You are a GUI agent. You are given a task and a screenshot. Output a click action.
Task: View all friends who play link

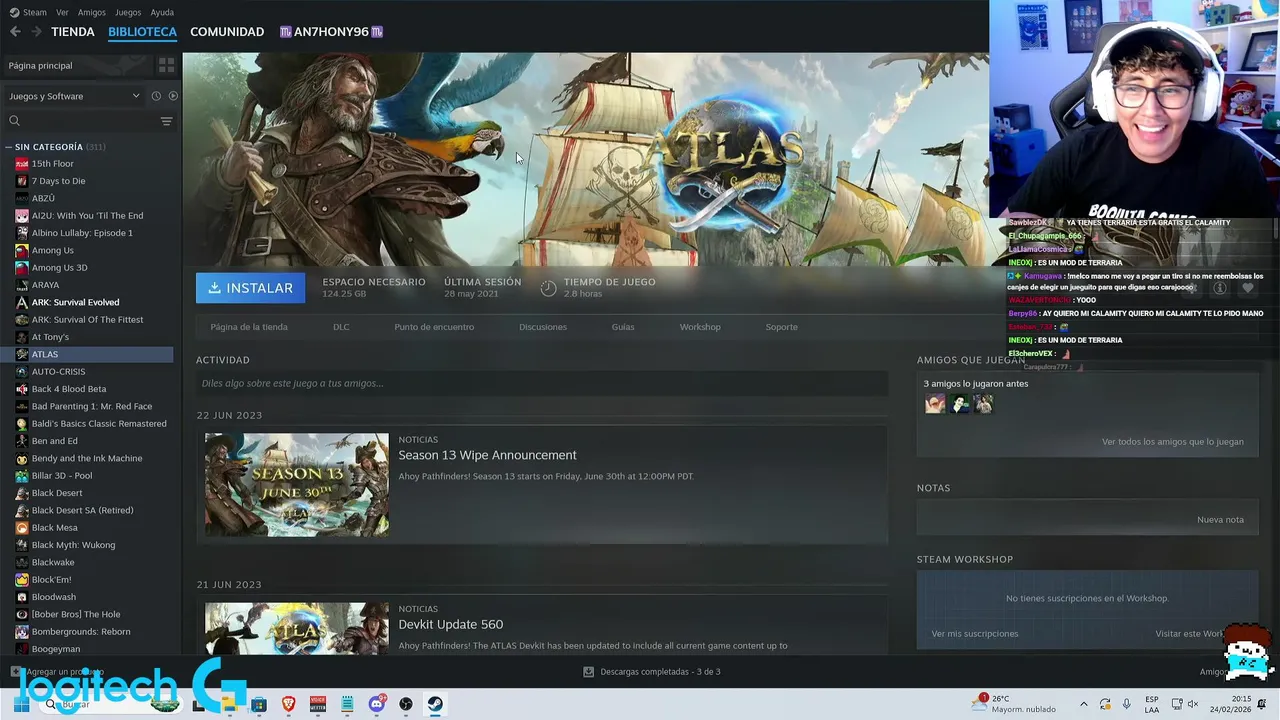point(1173,442)
